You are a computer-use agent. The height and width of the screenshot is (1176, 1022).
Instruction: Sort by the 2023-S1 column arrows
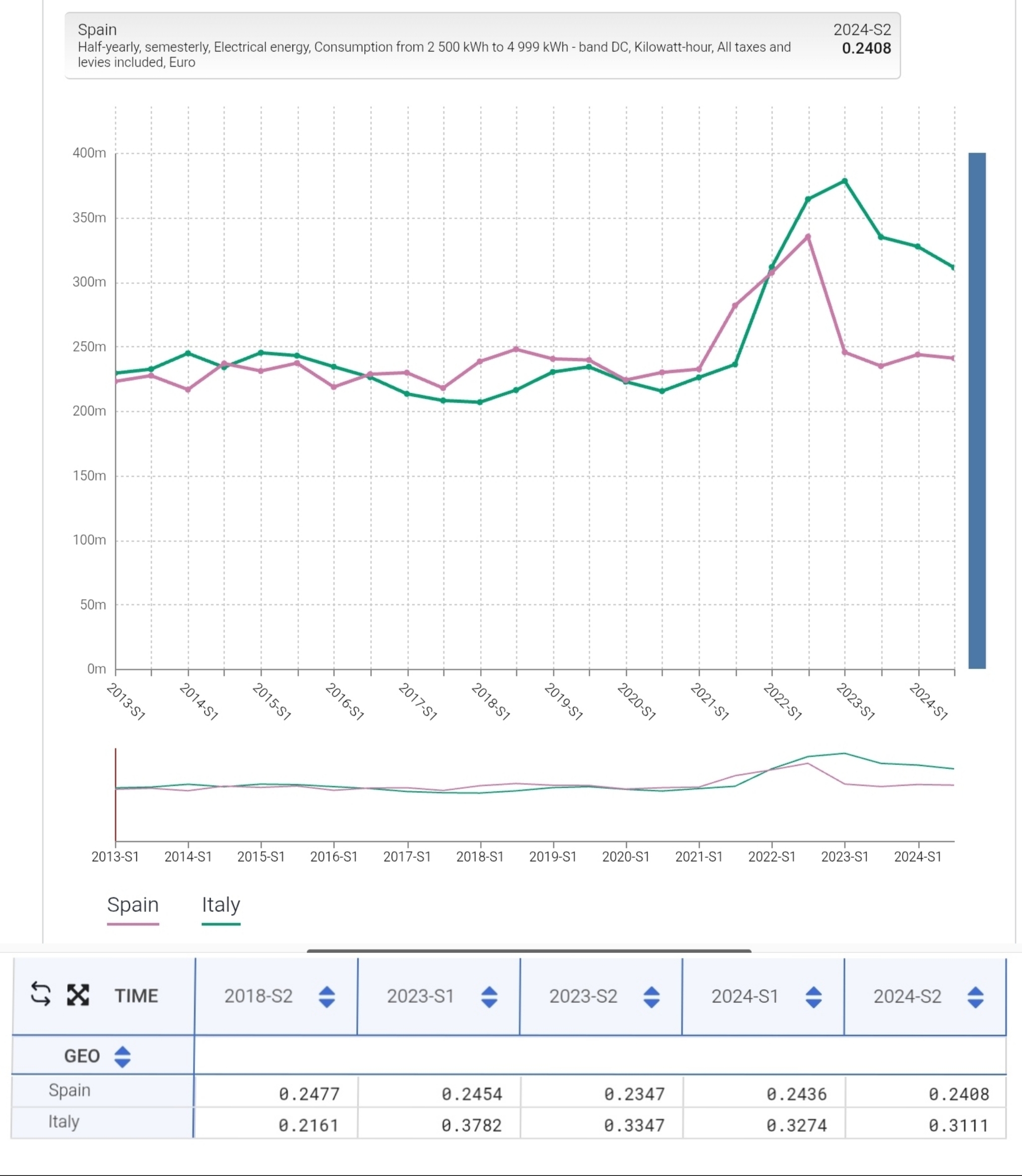pos(490,997)
